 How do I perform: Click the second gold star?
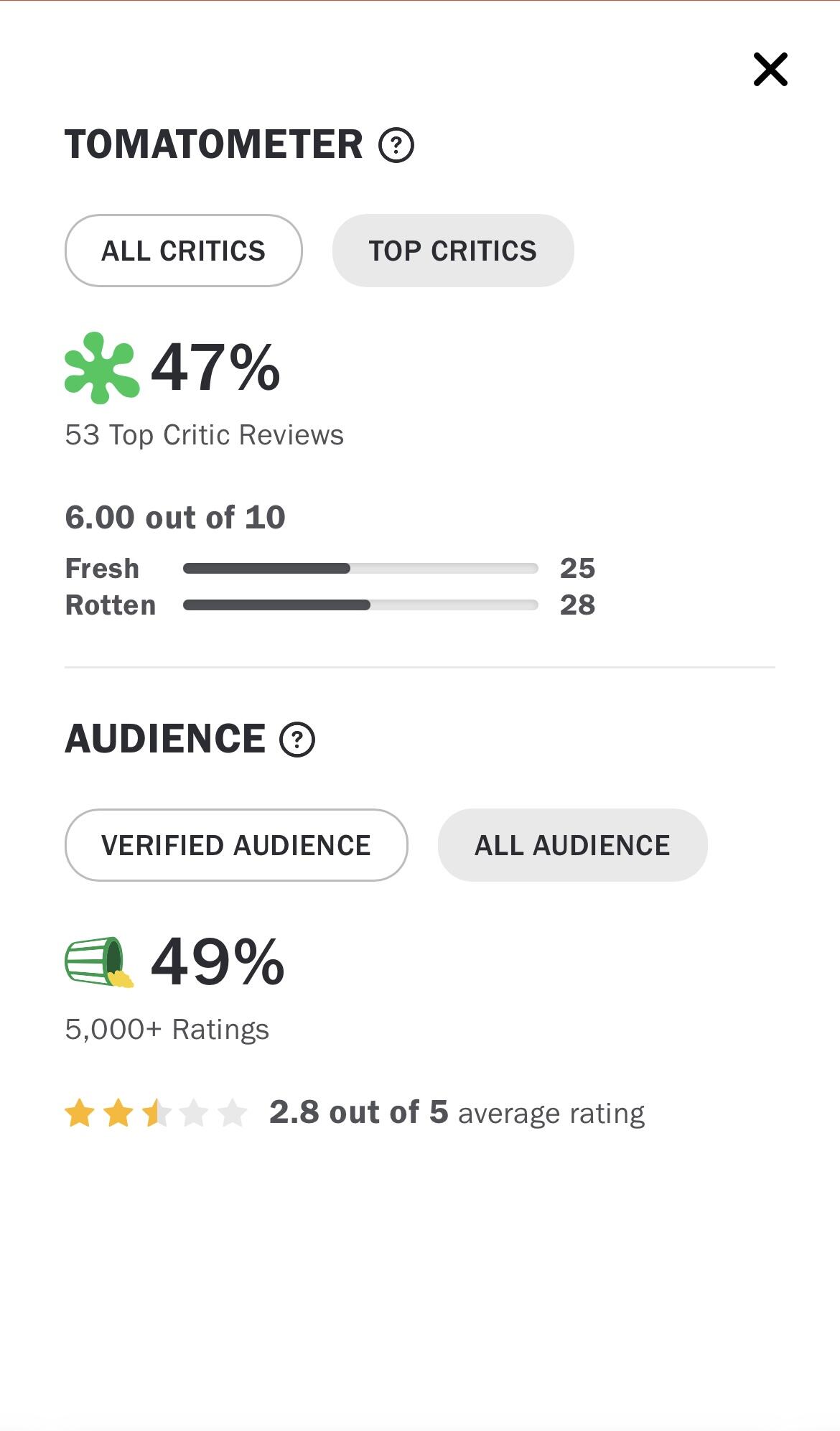tap(118, 1113)
